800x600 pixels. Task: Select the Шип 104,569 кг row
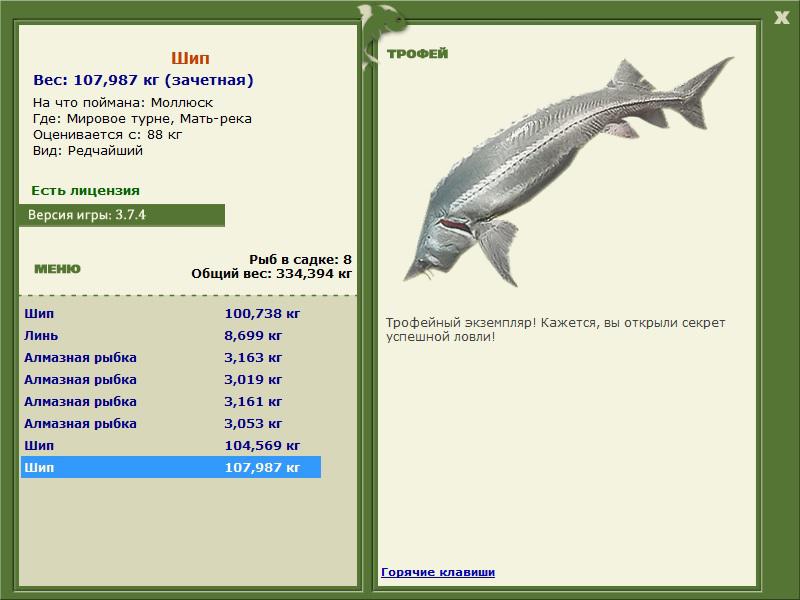pos(171,445)
